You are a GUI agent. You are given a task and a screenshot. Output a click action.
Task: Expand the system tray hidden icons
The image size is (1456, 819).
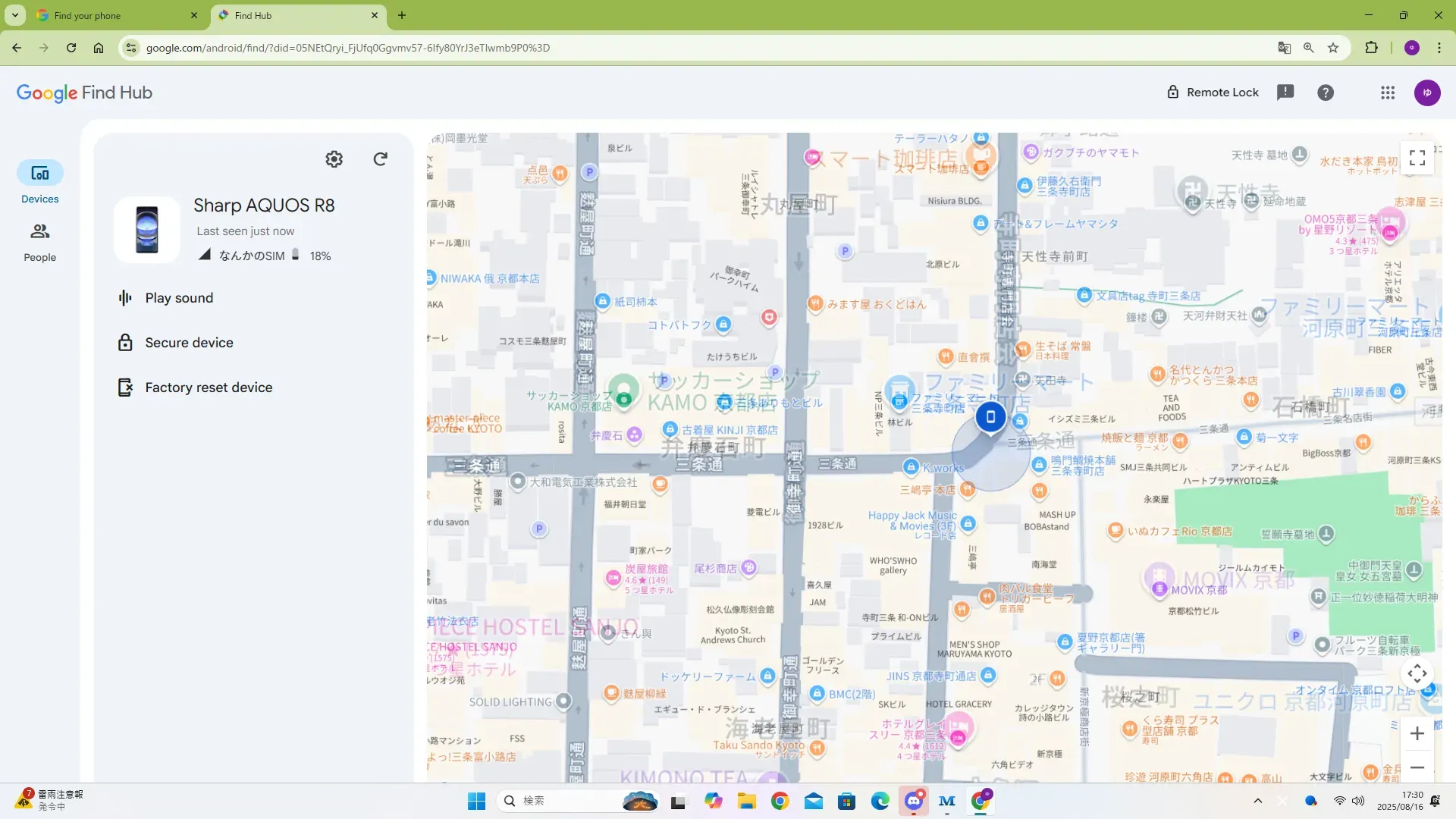coord(1258,801)
